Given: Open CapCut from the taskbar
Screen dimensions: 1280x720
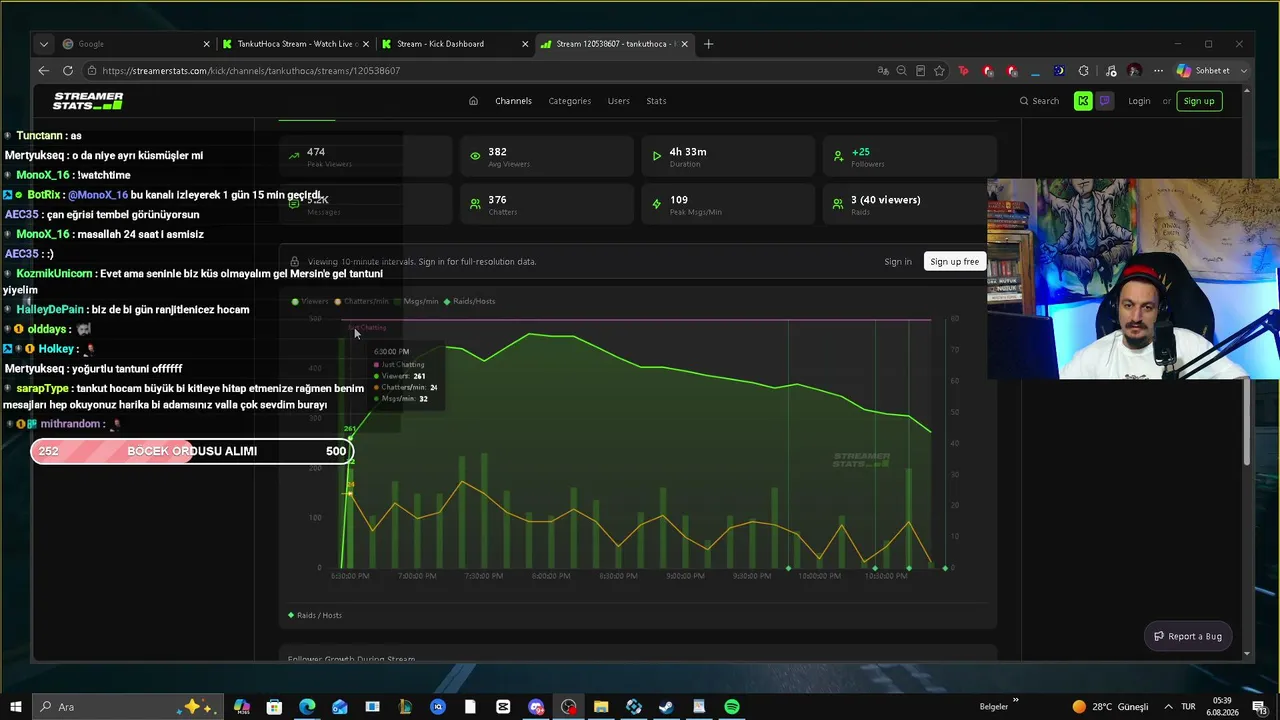Looking at the screenshot, I should click(x=503, y=707).
